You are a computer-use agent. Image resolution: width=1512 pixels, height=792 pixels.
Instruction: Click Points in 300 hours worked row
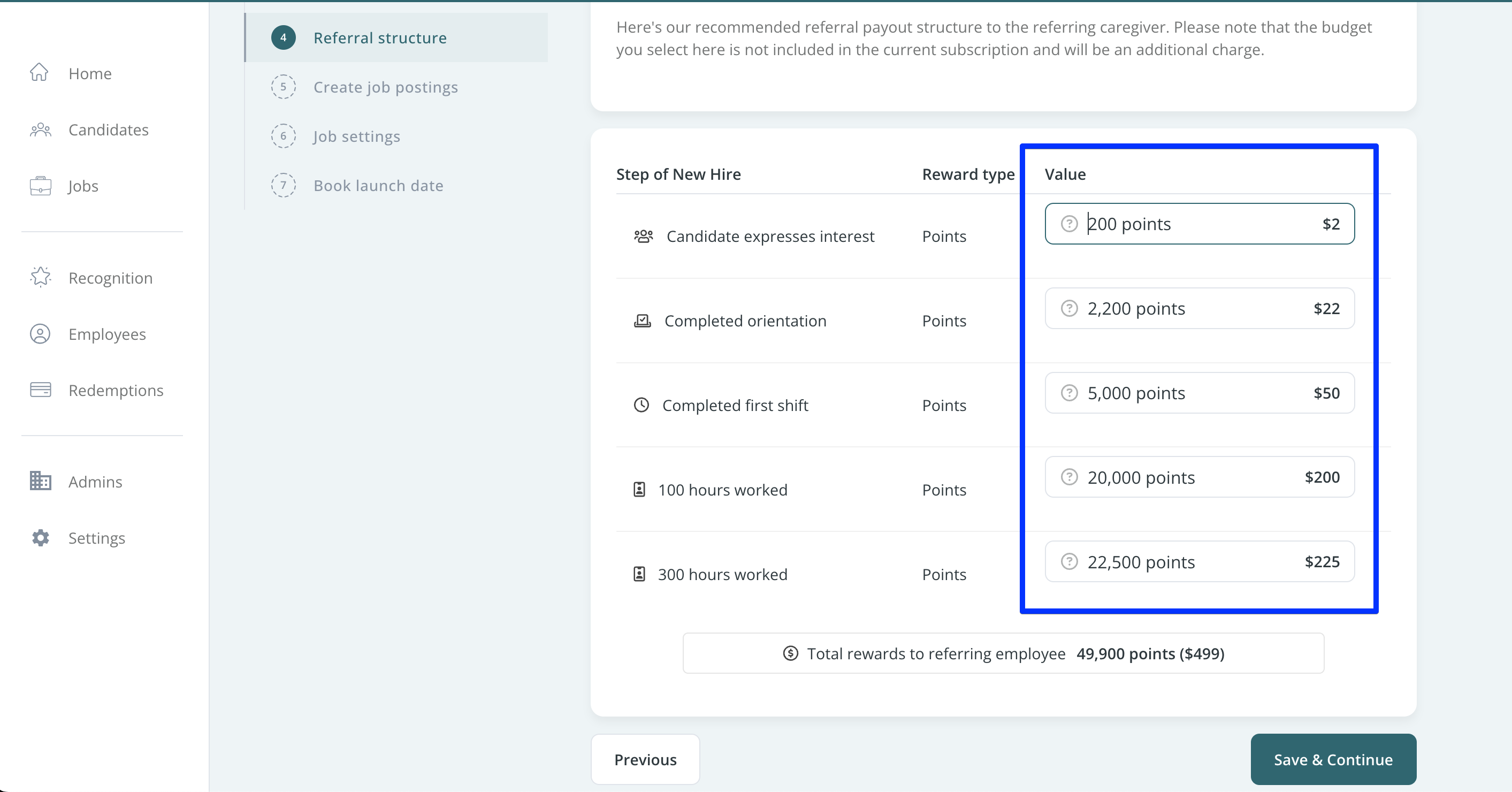coord(944,574)
